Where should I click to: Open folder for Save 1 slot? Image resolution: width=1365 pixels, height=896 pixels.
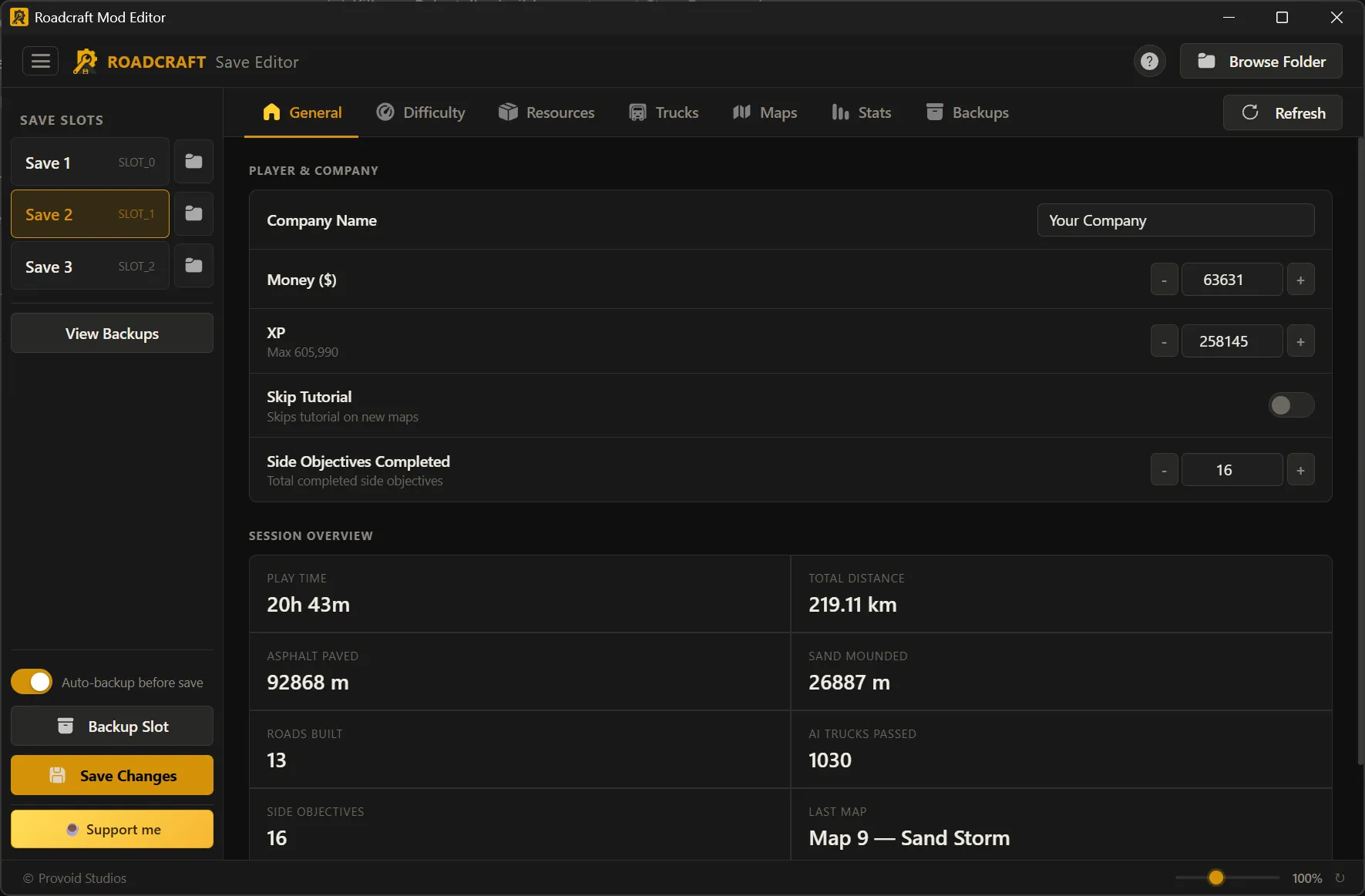(193, 162)
